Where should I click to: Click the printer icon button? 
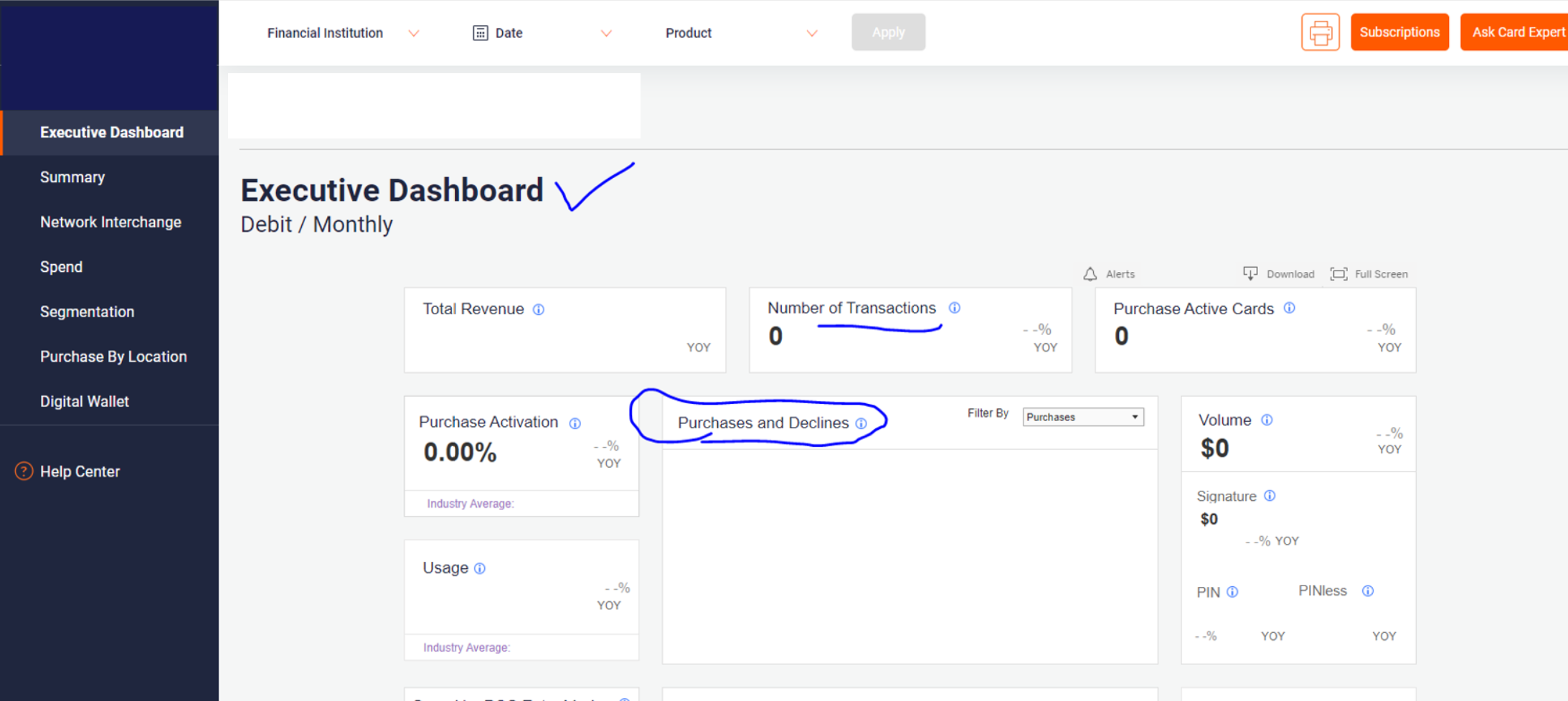pyautogui.click(x=1320, y=32)
